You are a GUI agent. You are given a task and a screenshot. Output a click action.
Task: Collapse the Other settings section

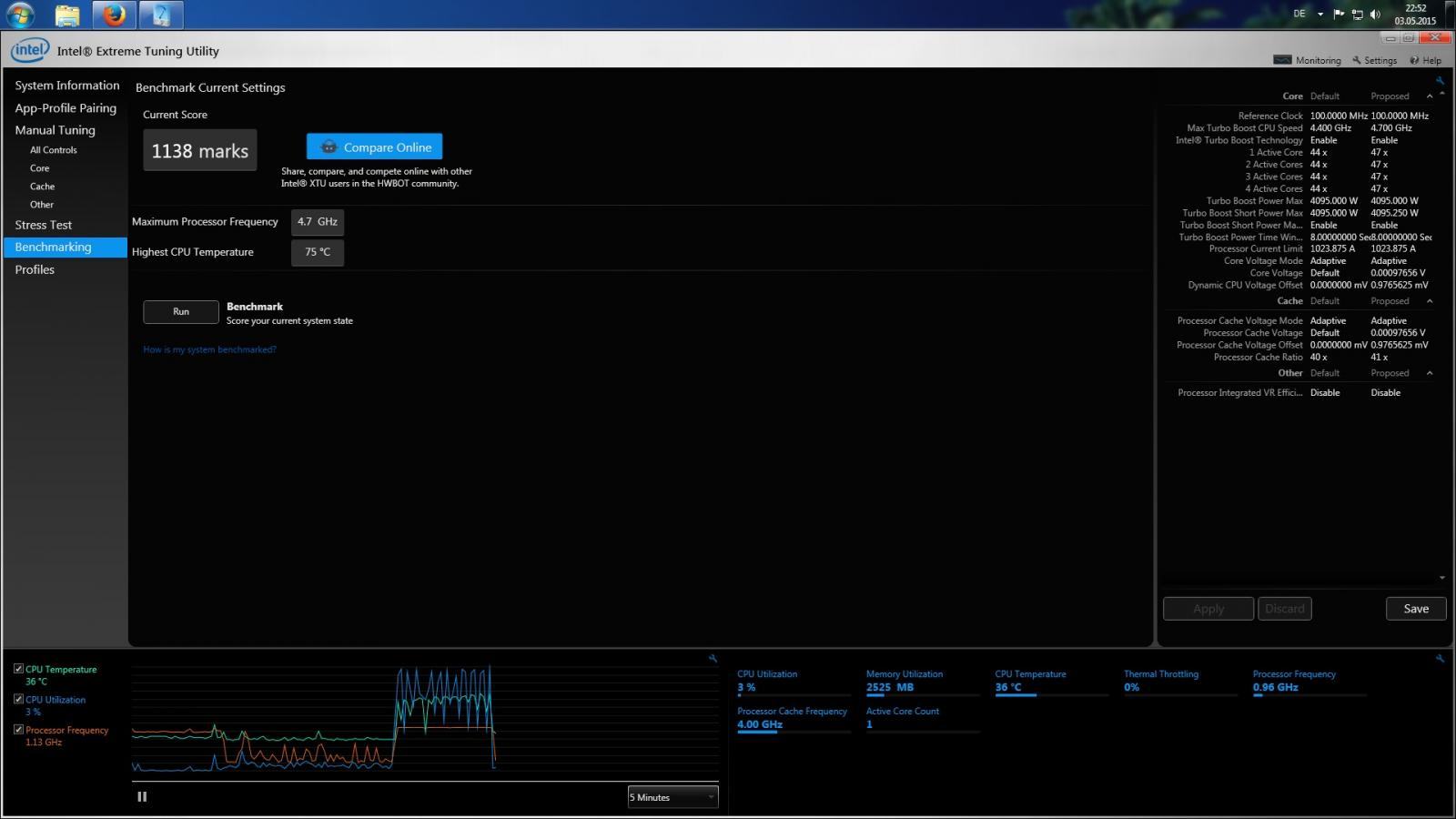tap(1430, 372)
